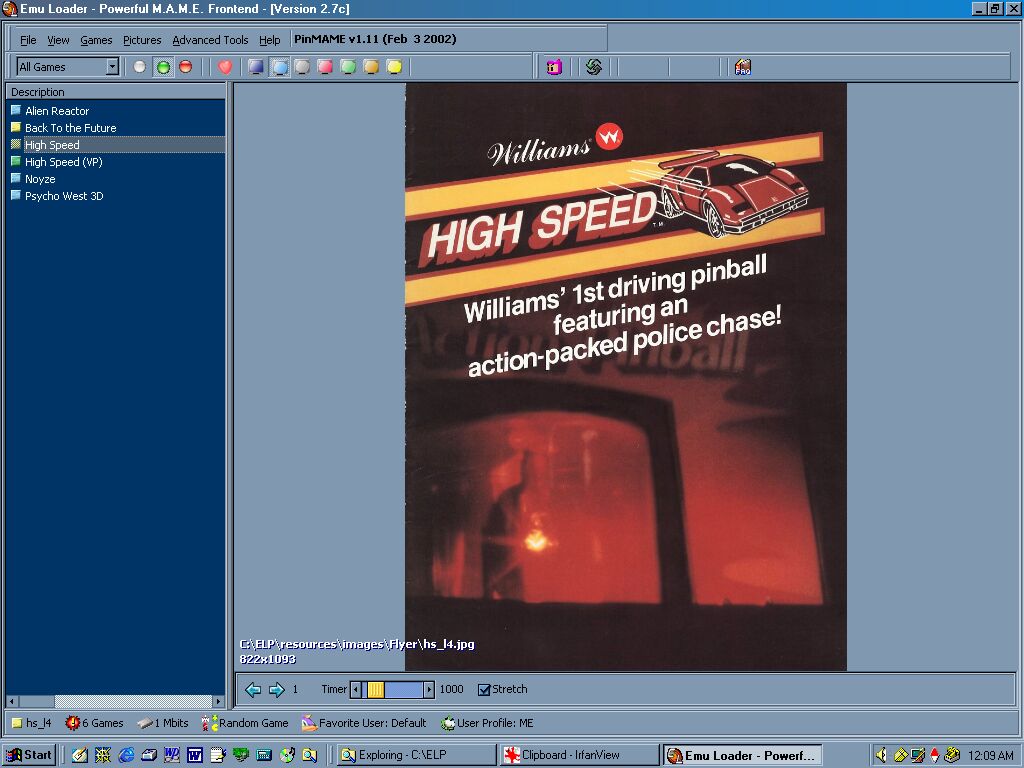Open the Advanced Tools menu
Image resolution: width=1024 pixels, height=768 pixels.
point(210,40)
